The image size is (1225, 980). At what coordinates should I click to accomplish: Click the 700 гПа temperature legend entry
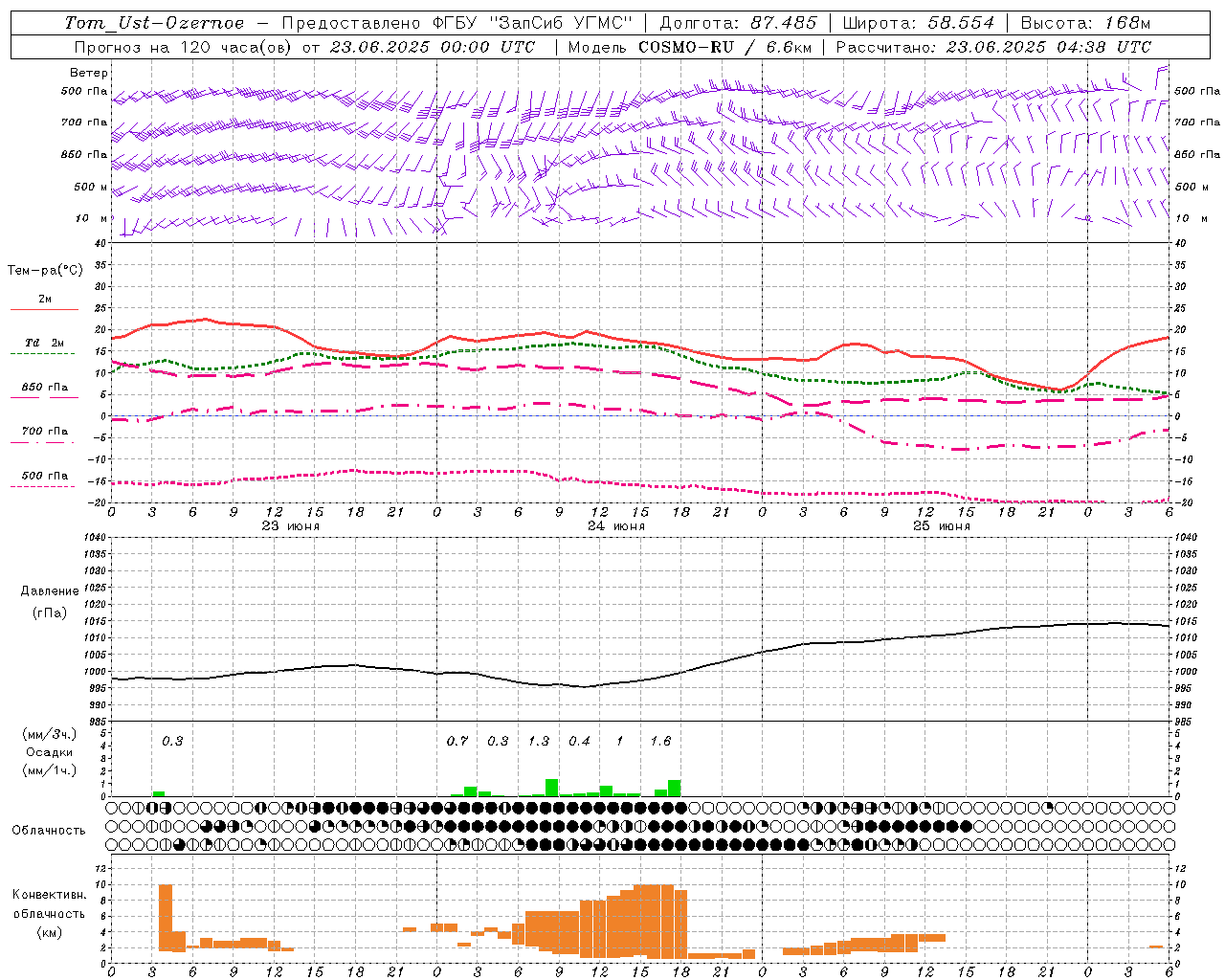click(x=44, y=432)
